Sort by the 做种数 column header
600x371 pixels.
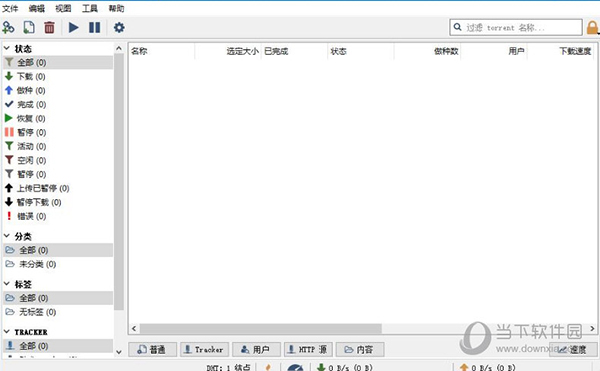point(427,51)
